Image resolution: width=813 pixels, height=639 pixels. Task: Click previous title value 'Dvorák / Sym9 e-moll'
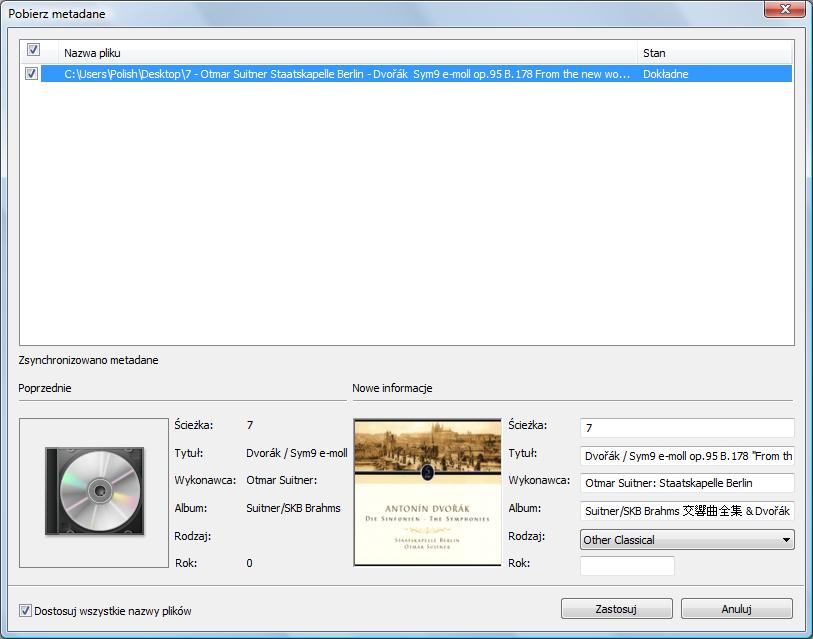(297, 453)
